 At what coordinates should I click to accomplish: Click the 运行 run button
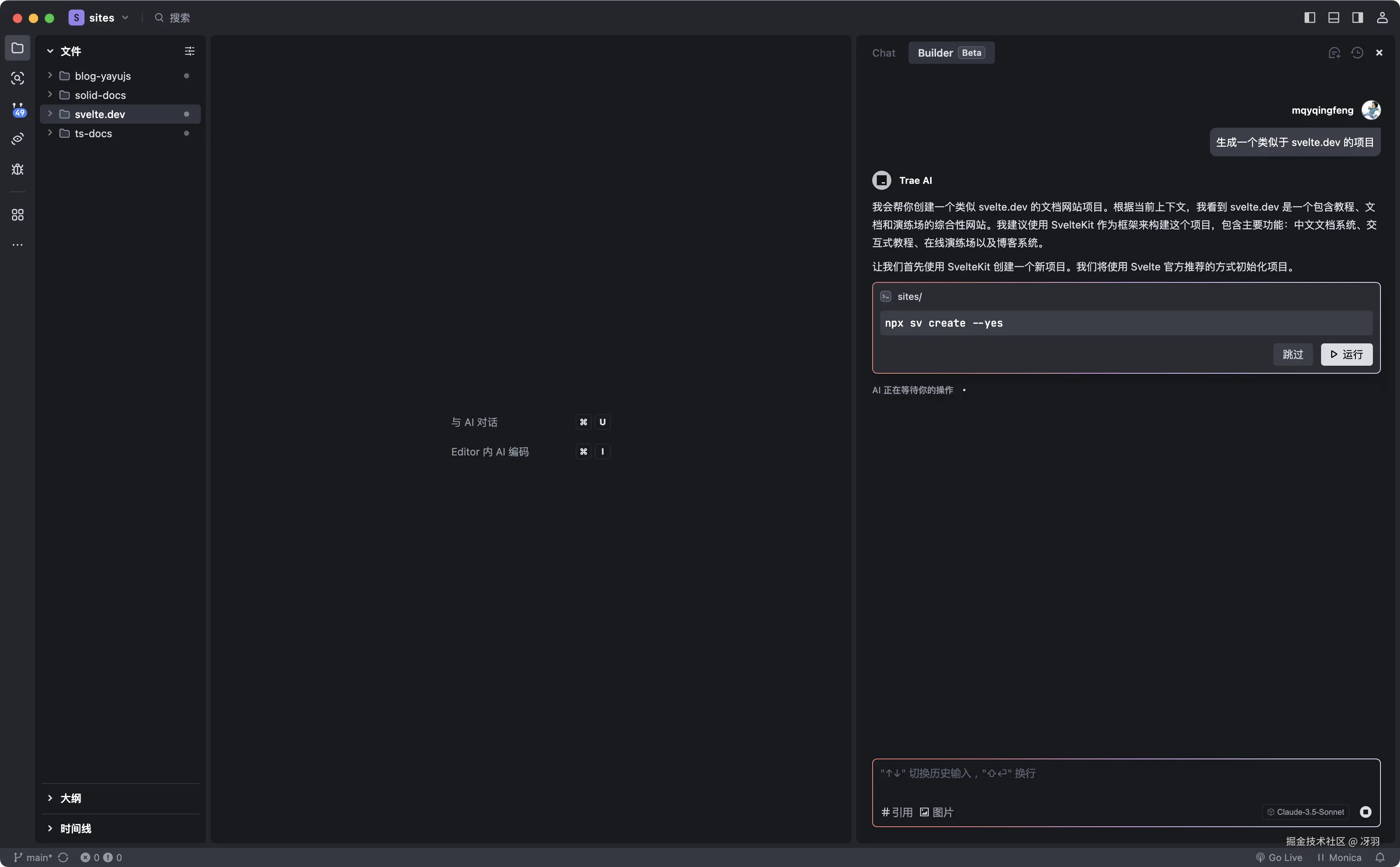1346,355
